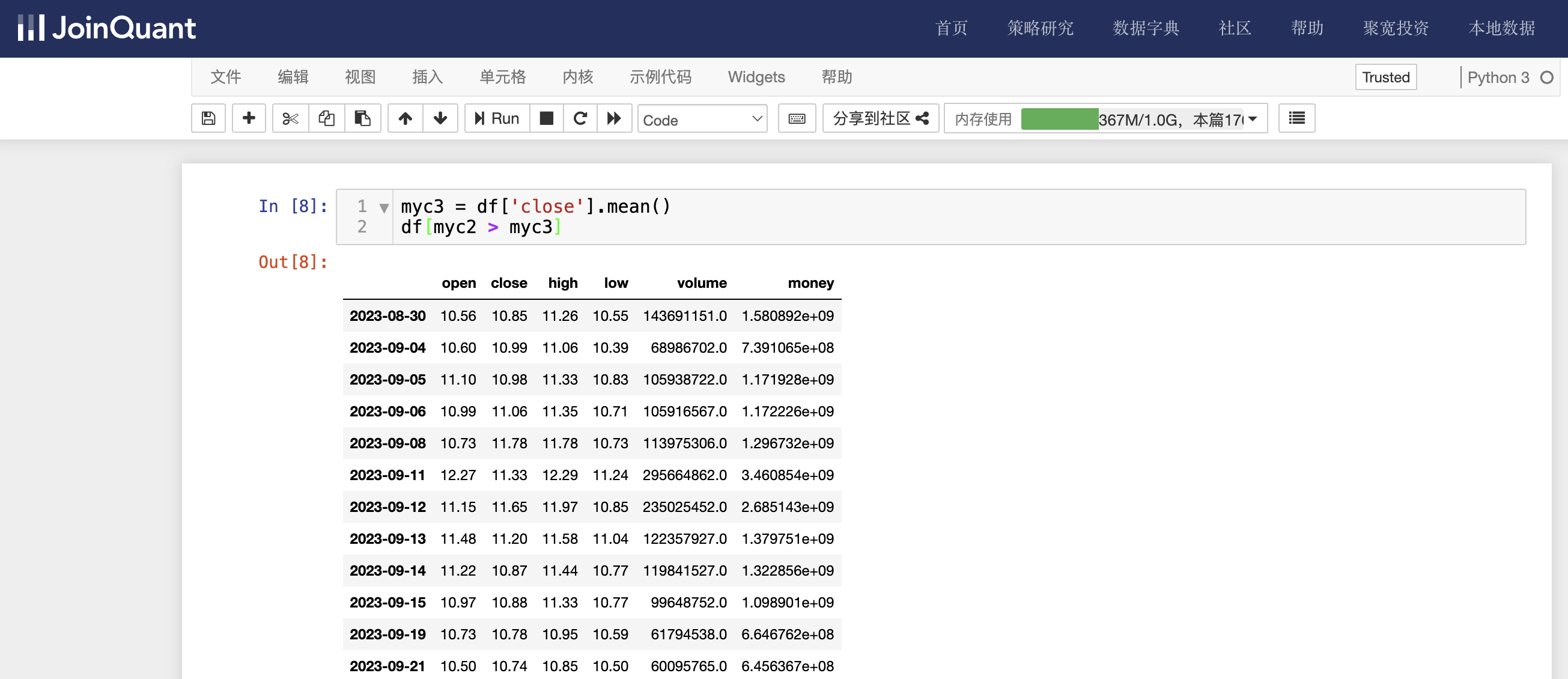
Task: Open the 内核 menu
Action: pos(578,77)
